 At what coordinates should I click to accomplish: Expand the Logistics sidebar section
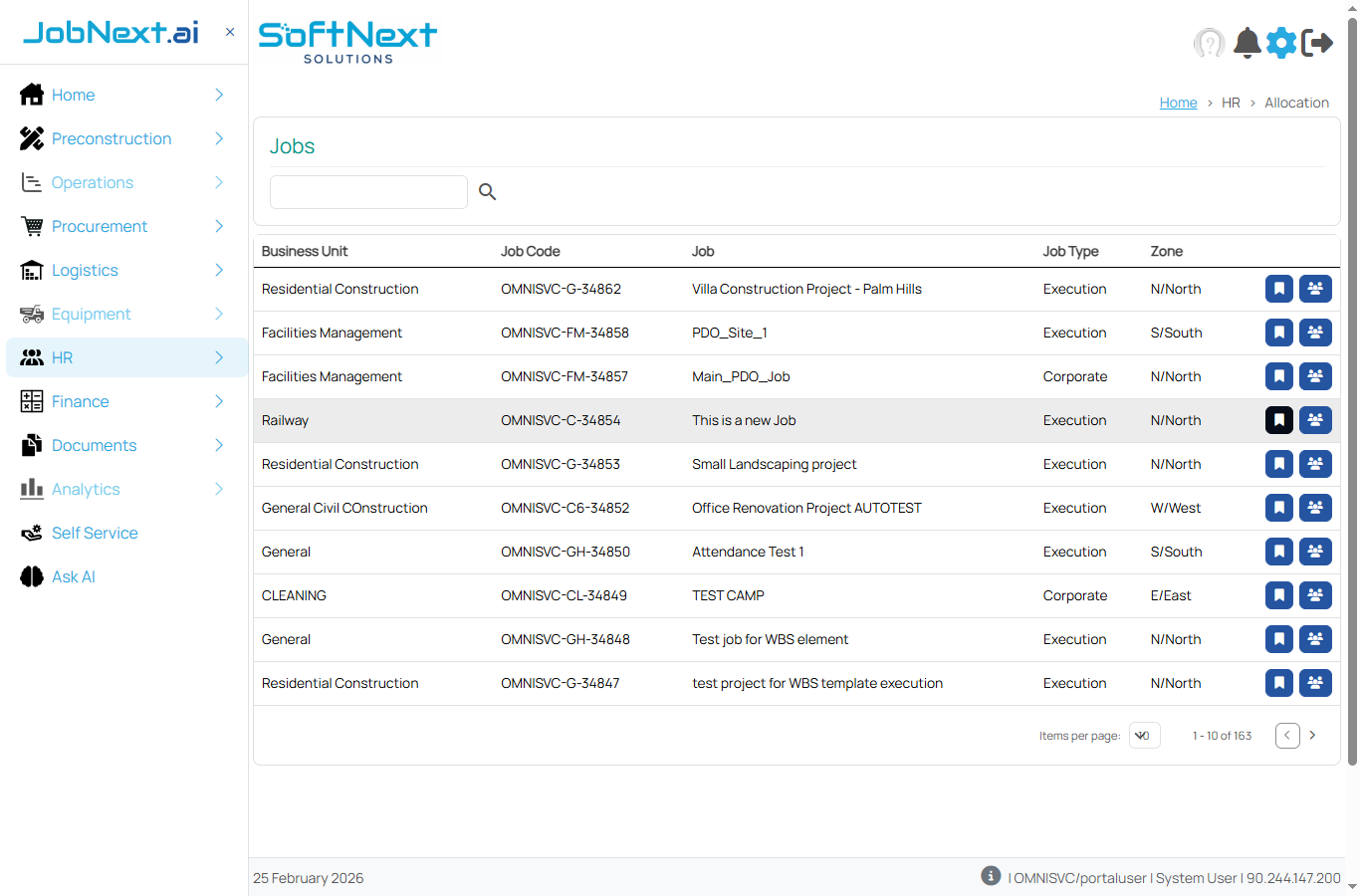pos(85,270)
